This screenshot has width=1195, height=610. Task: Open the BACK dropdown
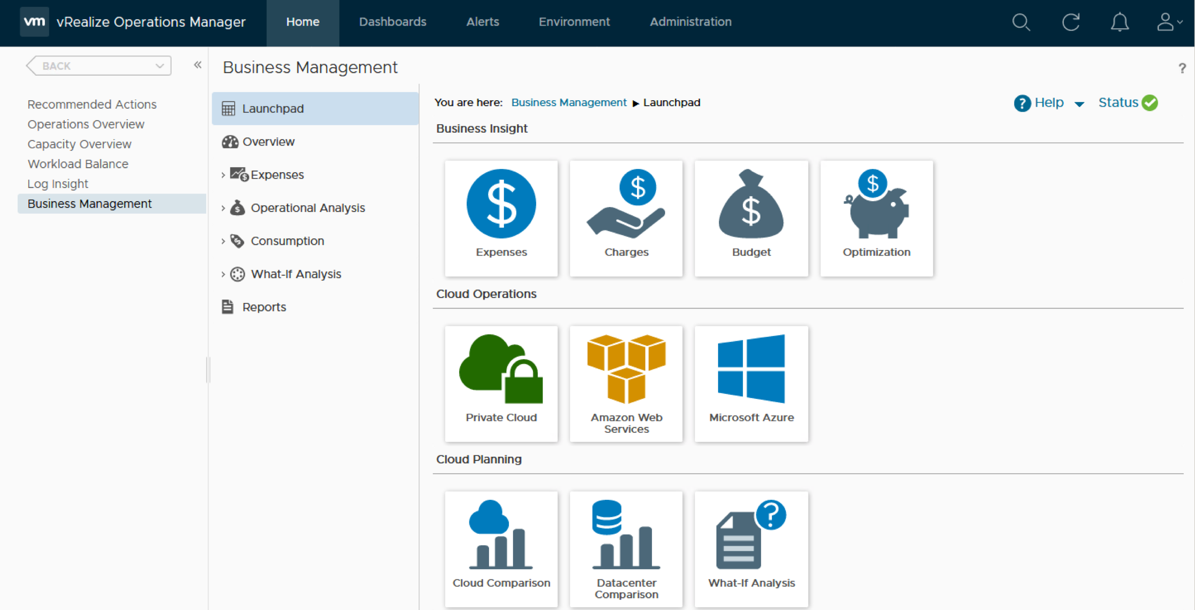pyautogui.click(x=97, y=64)
